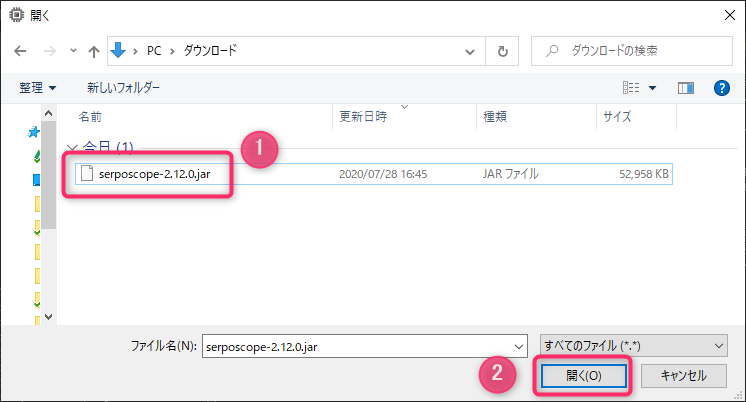Click the navigation pane scrollbar thumb

(49, 175)
